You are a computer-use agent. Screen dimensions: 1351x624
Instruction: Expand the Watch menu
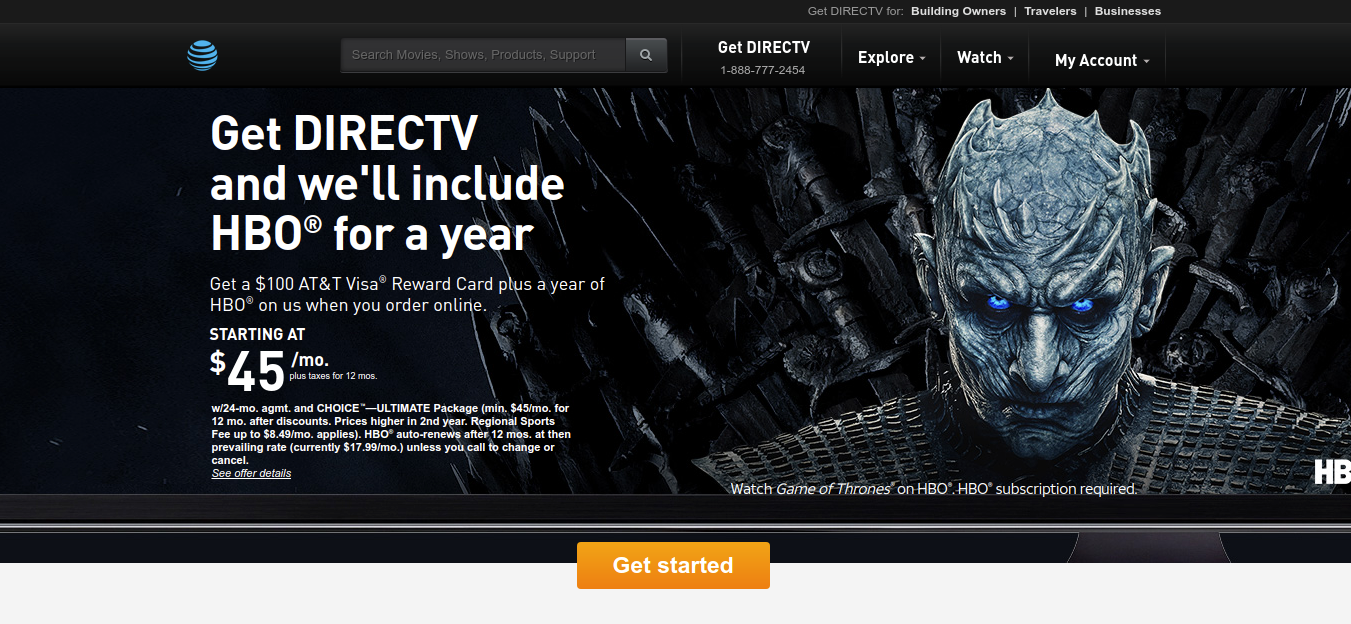[x=985, y=57]
